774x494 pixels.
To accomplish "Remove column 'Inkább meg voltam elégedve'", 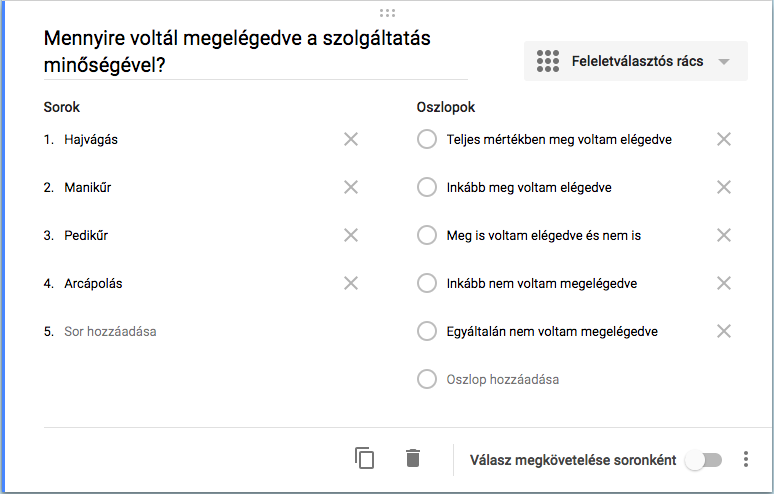I will click(724, 187).
